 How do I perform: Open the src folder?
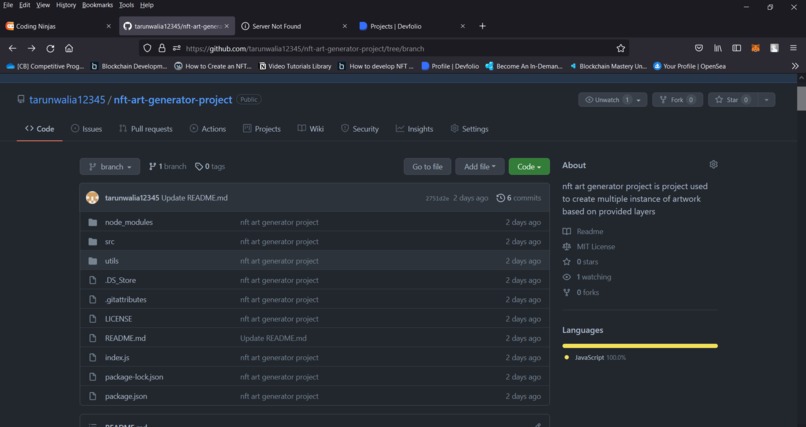click(x=109, y=242)
